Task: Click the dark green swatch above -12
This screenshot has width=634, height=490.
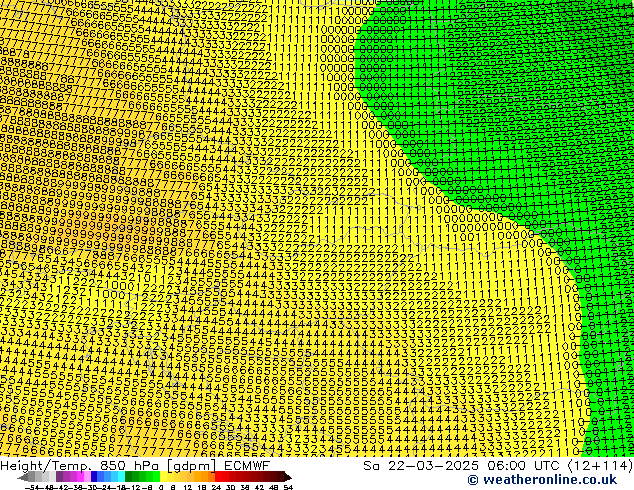Action: click(x=129, y=476)
